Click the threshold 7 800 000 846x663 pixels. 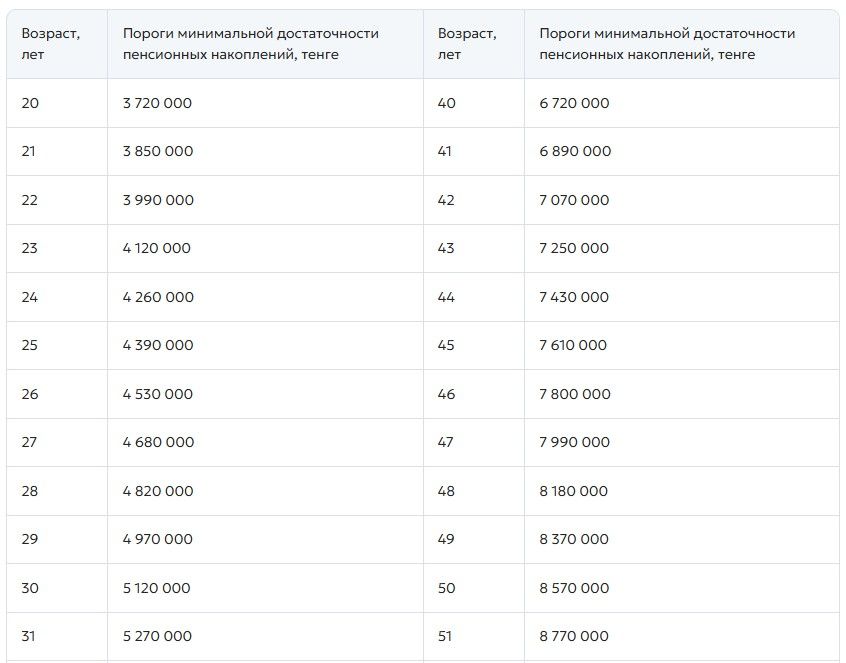coord(575,394)
